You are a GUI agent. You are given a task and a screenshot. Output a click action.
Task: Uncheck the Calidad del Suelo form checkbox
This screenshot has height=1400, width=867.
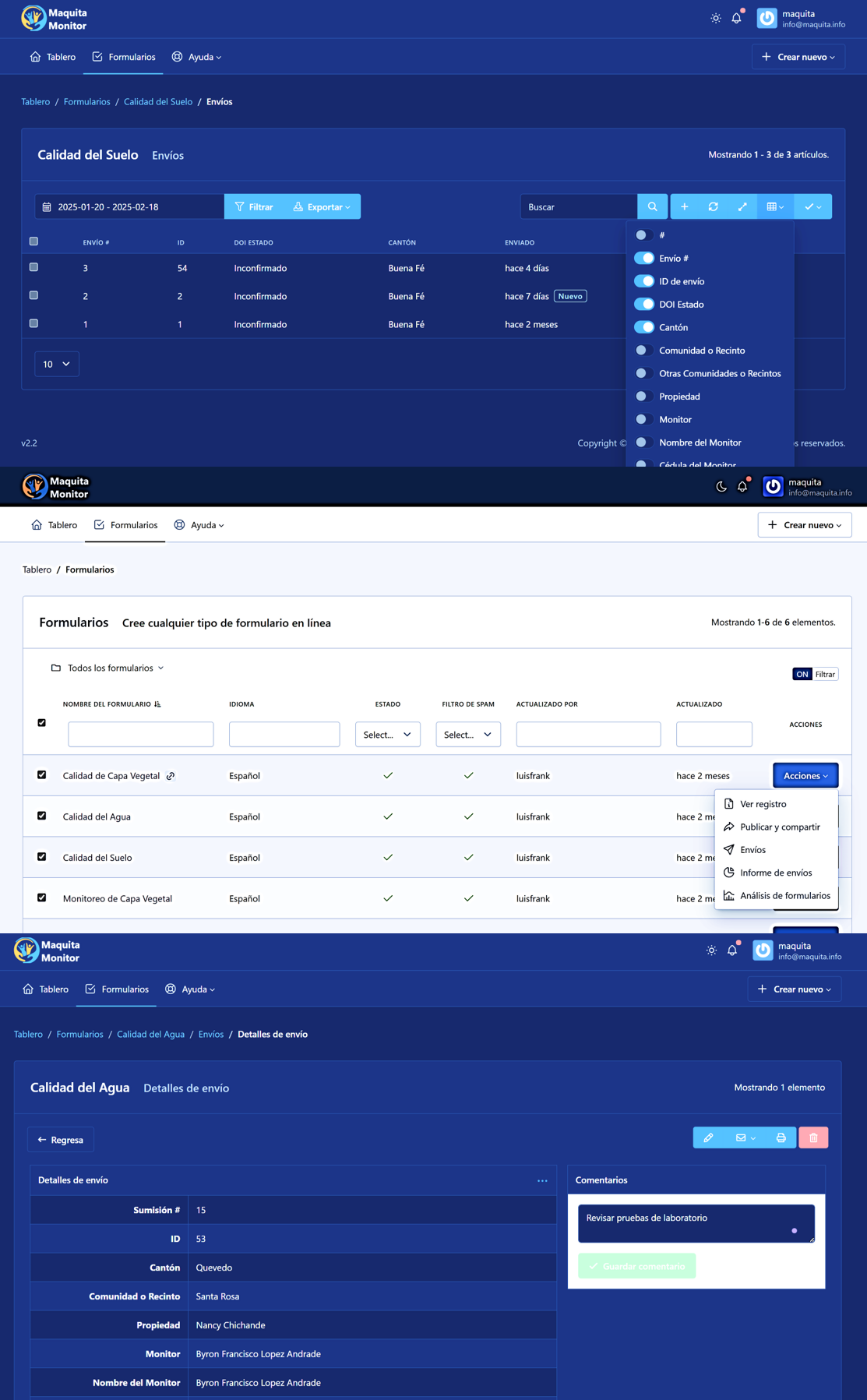tap(42, 857)
